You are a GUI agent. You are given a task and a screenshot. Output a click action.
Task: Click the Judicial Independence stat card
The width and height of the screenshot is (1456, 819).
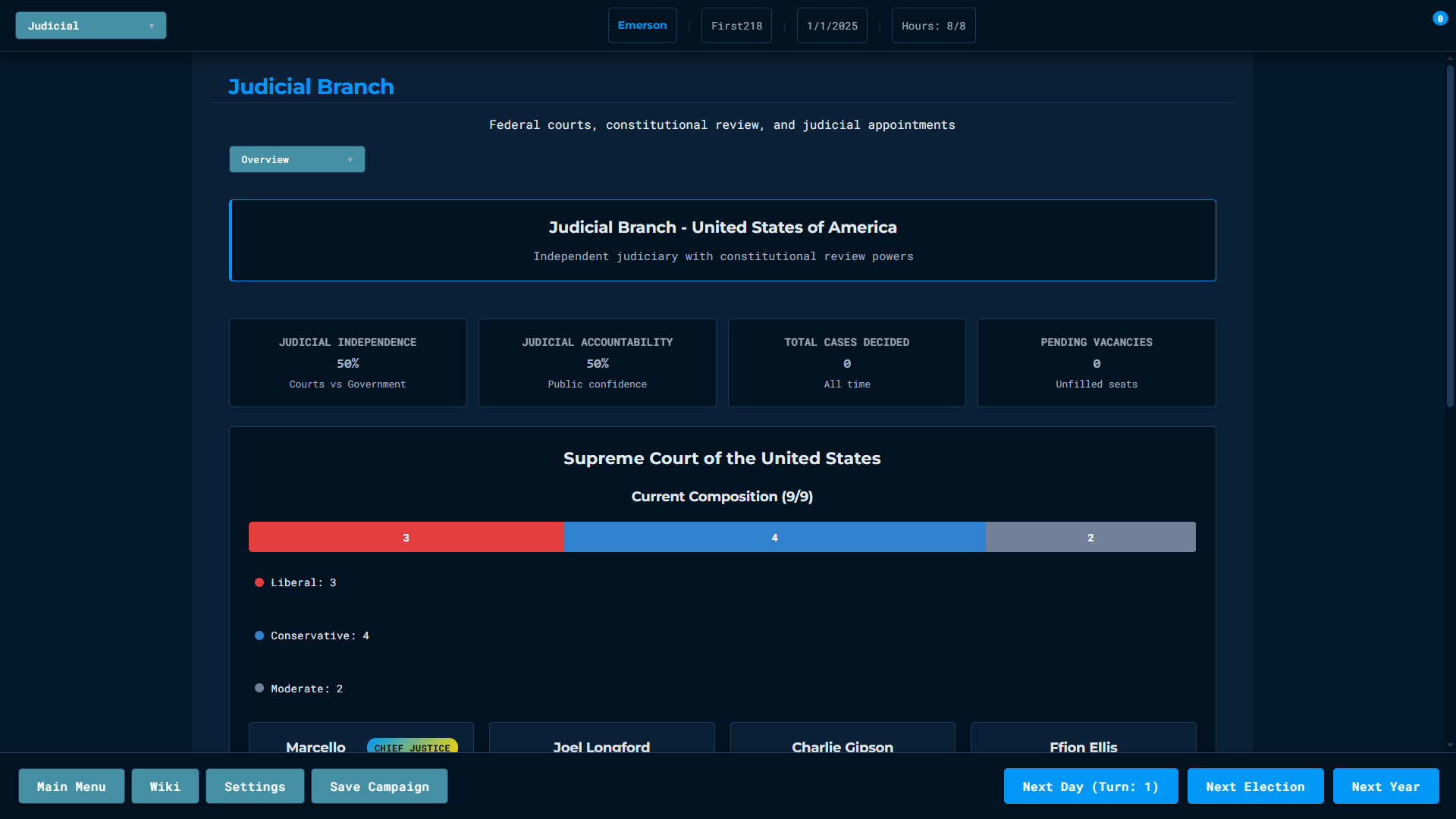[347, 362]
